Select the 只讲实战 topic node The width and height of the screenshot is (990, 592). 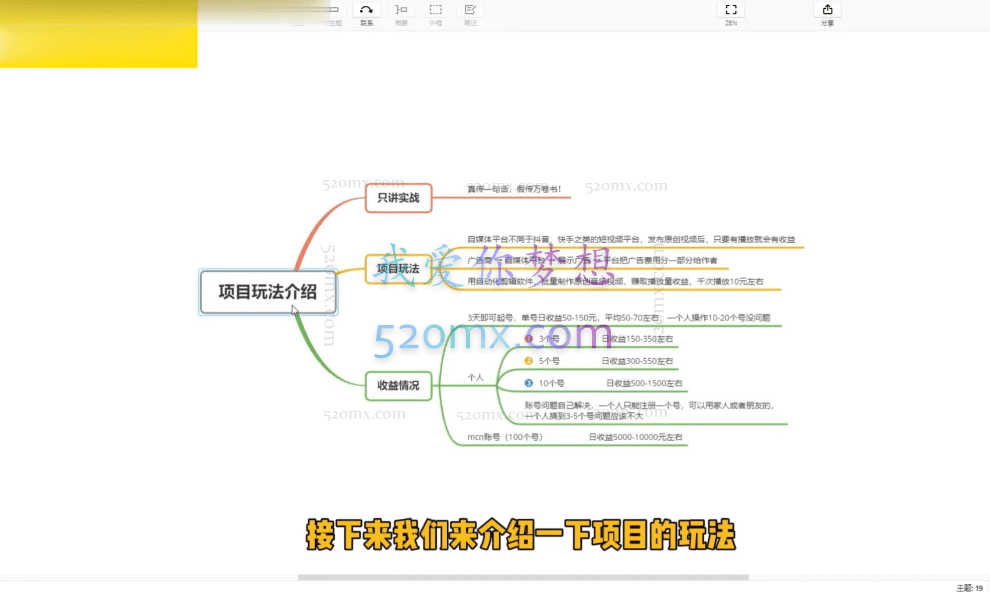[x=398, y=199]
